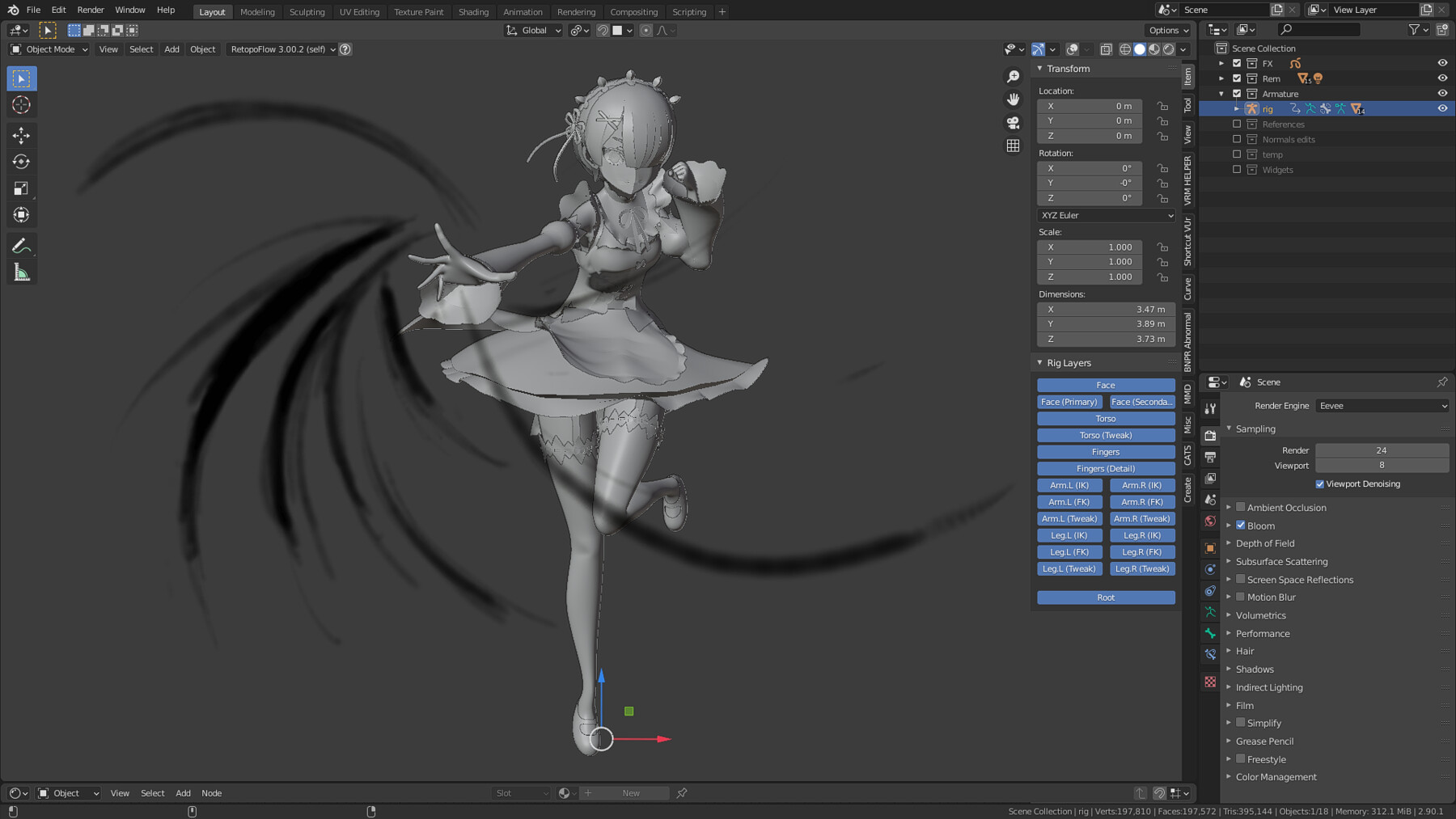Screen dimensions: 1456x819
Task: Open the XYZ Euler rotation mode dropdown
Action: (1106, 216)
